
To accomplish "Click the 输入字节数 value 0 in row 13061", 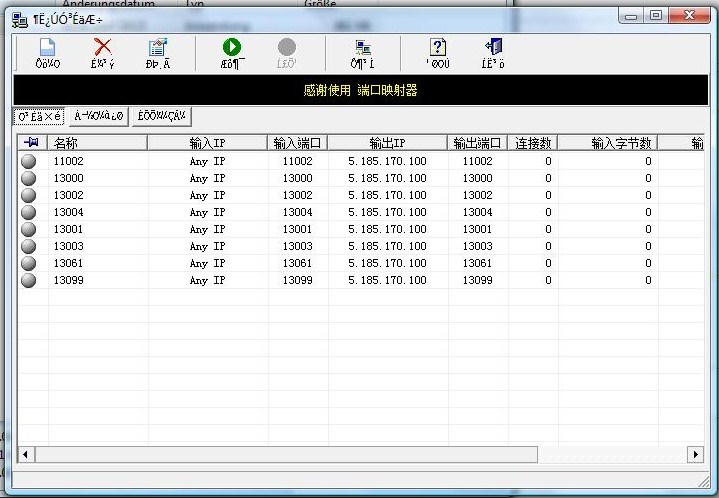I will pos(648,263).
